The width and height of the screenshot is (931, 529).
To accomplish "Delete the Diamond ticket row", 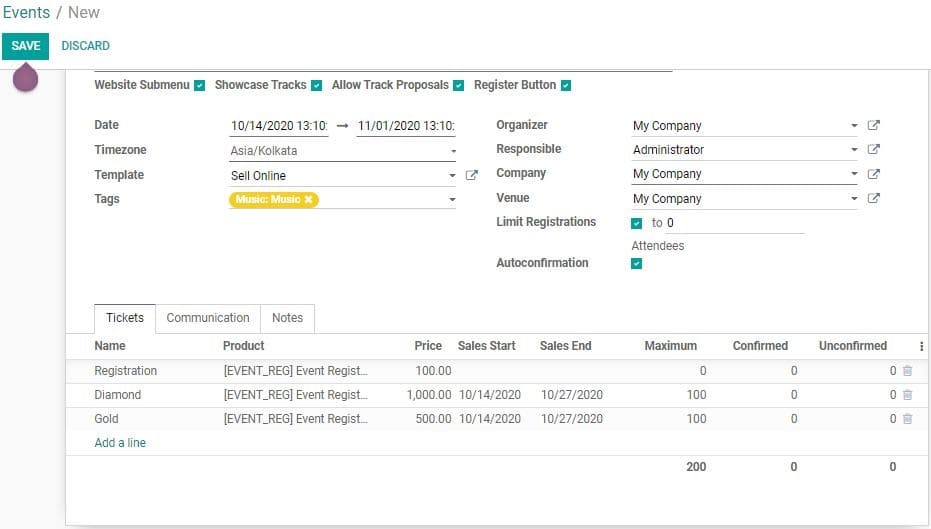I will coord(907,395).
